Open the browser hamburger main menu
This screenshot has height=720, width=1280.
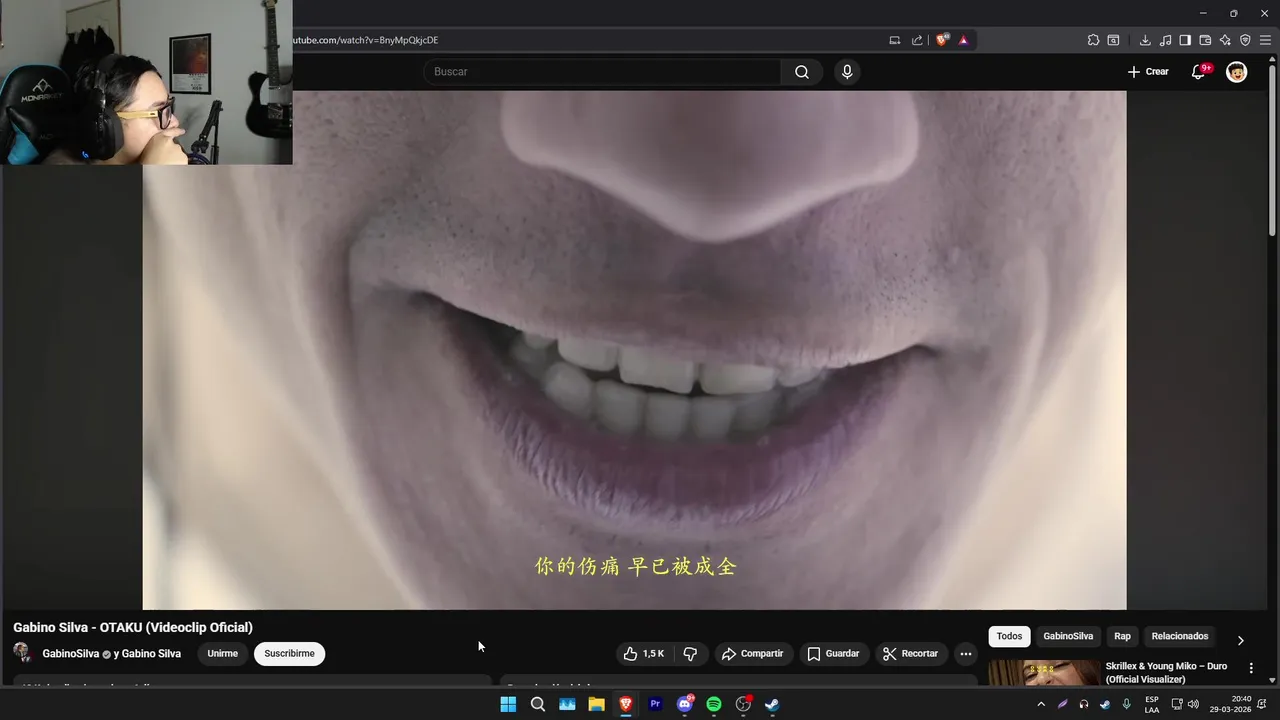pos(1265,40)
